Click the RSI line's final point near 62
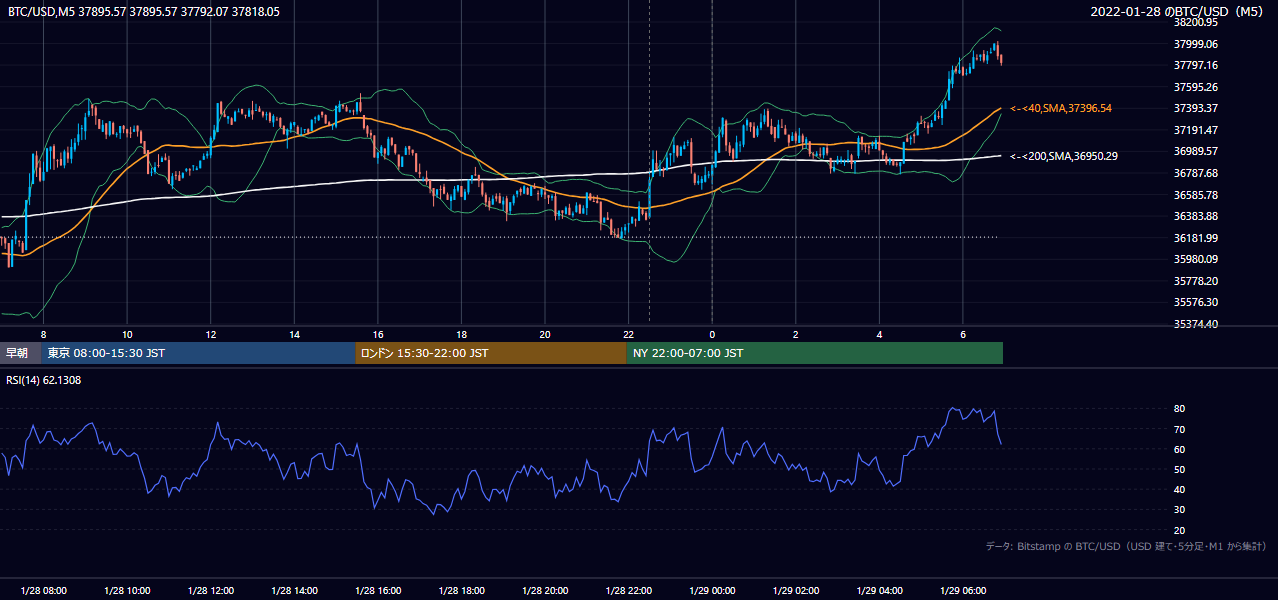Viewport: 1278px width, 600px height. click(x=1001, y=444)
